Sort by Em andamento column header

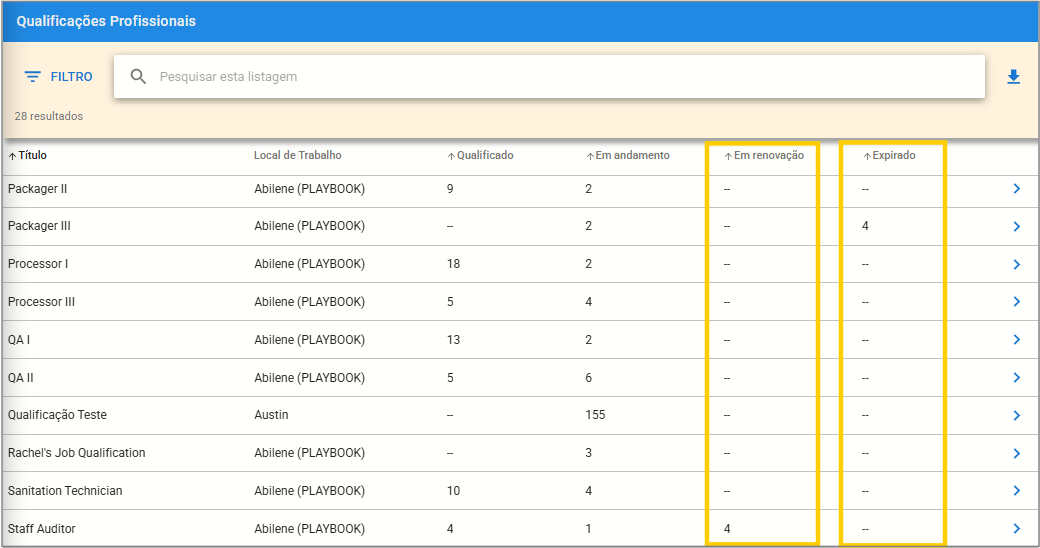coord(631,156)
